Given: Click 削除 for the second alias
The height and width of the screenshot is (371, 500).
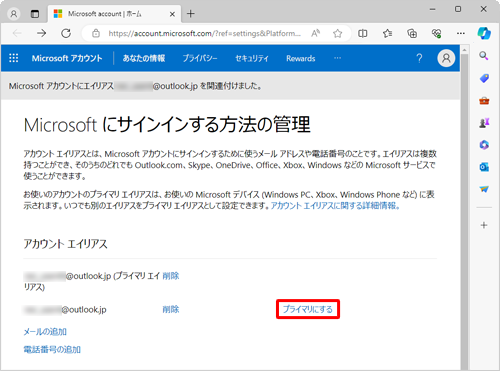Looking at the screenshot, I should pyautogui.click(x=171, y=309).
